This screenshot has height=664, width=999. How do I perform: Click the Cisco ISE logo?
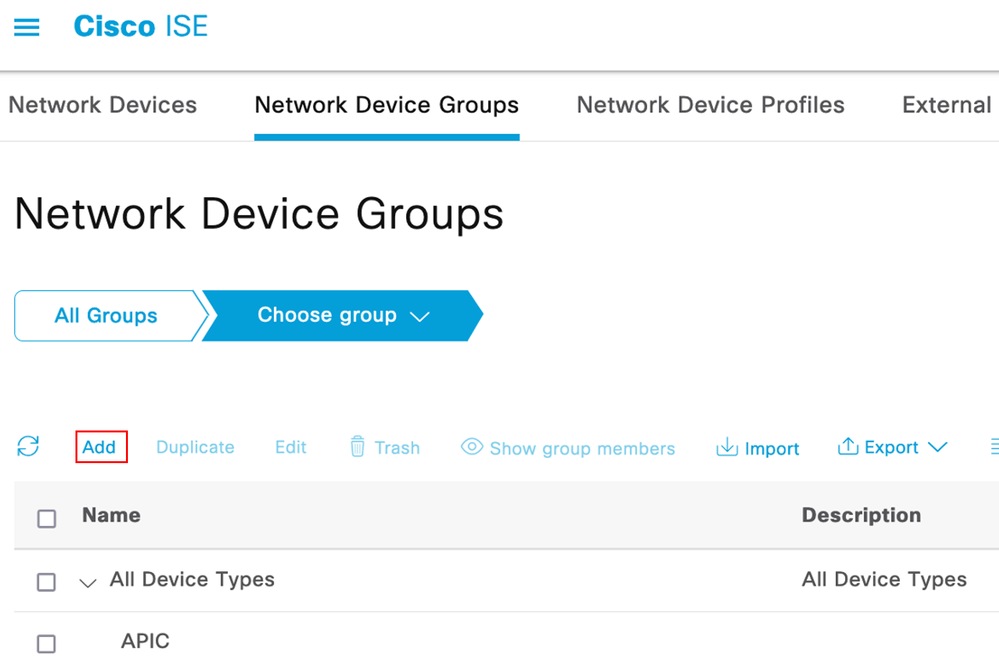tap(141, 27)
